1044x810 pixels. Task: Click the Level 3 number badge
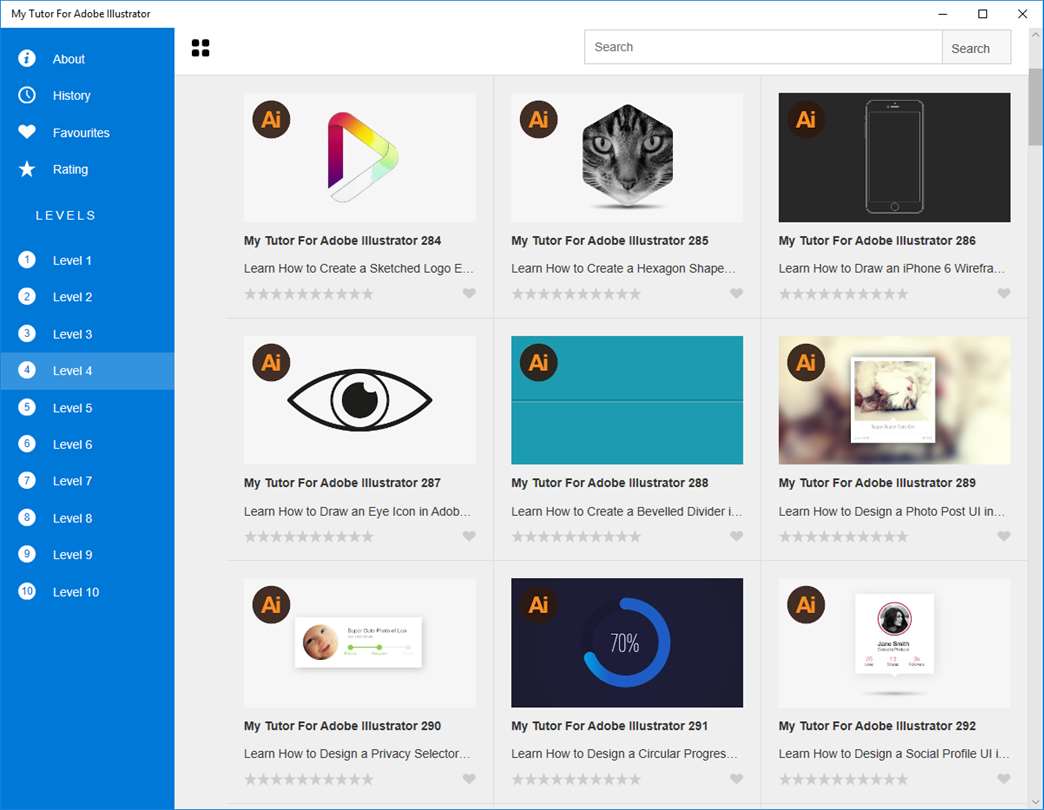pyautogui.click(x=27, y=333)
